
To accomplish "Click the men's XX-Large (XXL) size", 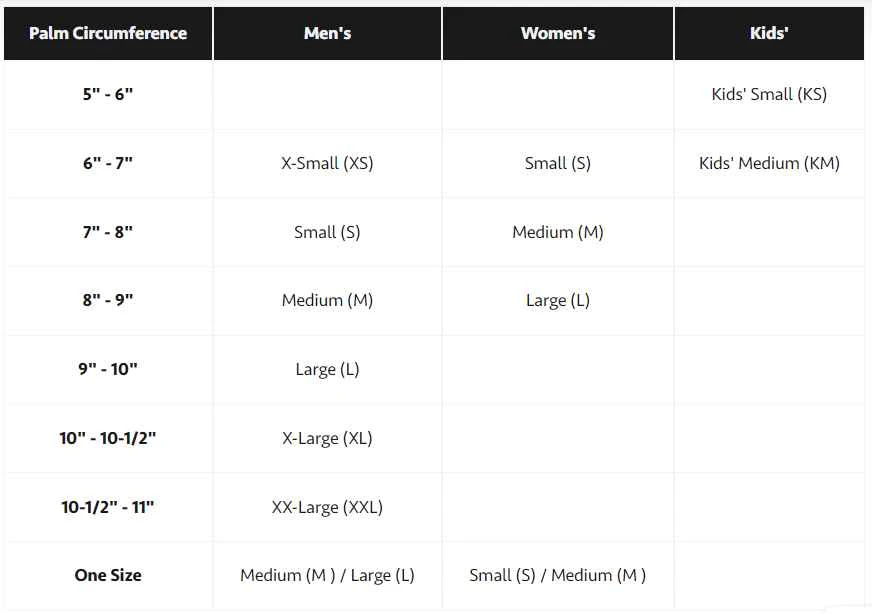I will pyautogui.click(x=327, y=507).
